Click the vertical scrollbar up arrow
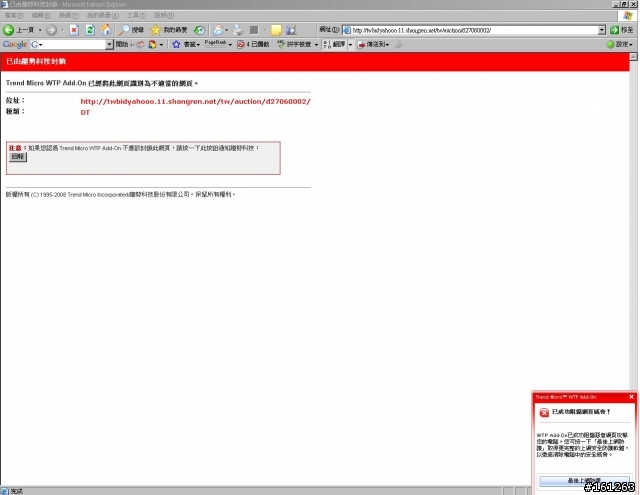Screen dimensions: 640x495 [633, 57]
